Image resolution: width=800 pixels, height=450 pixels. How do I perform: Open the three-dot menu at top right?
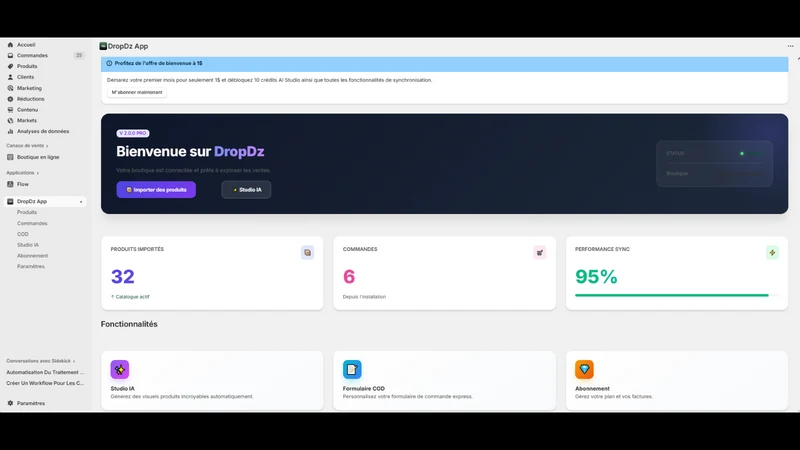790,46
